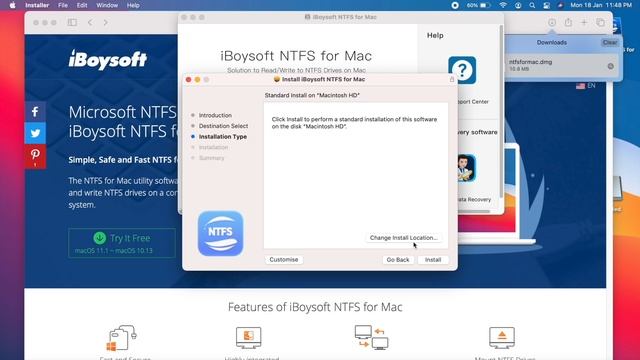This screenshot has height=360, width=640.
Task: Click the Pinterest share icon on webpage
Action: pyautogui.click(x=35, y=156)
